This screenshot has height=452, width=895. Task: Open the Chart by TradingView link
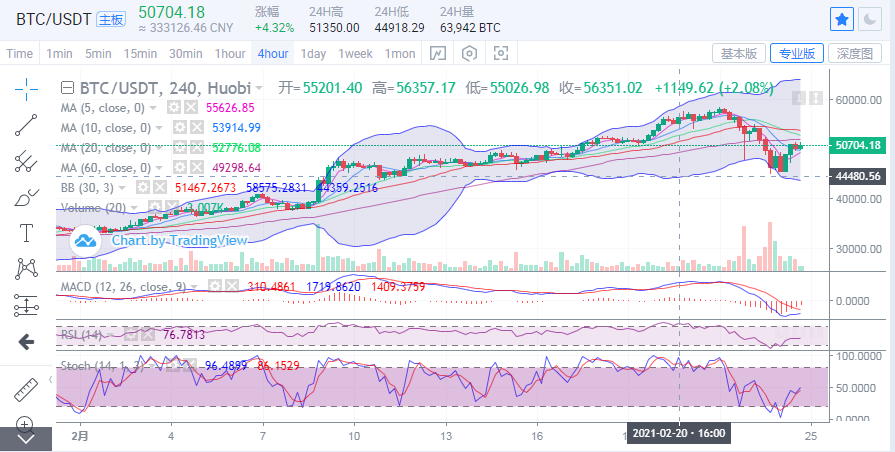(x=179, y=240)
